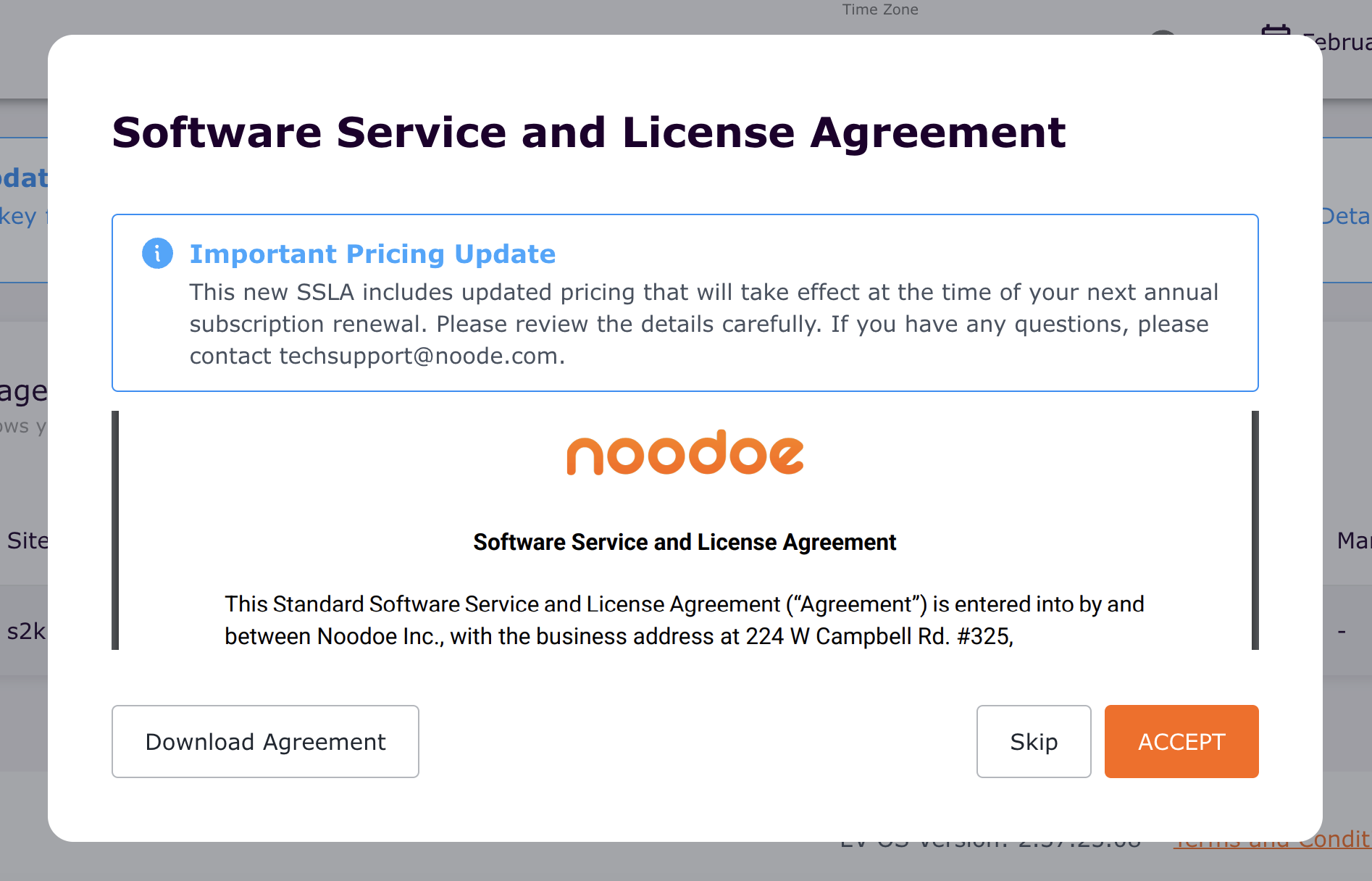Click the bold agreement heading inside the document
The height and width of the screenshot is (881, 1372).
click(685, 542)
